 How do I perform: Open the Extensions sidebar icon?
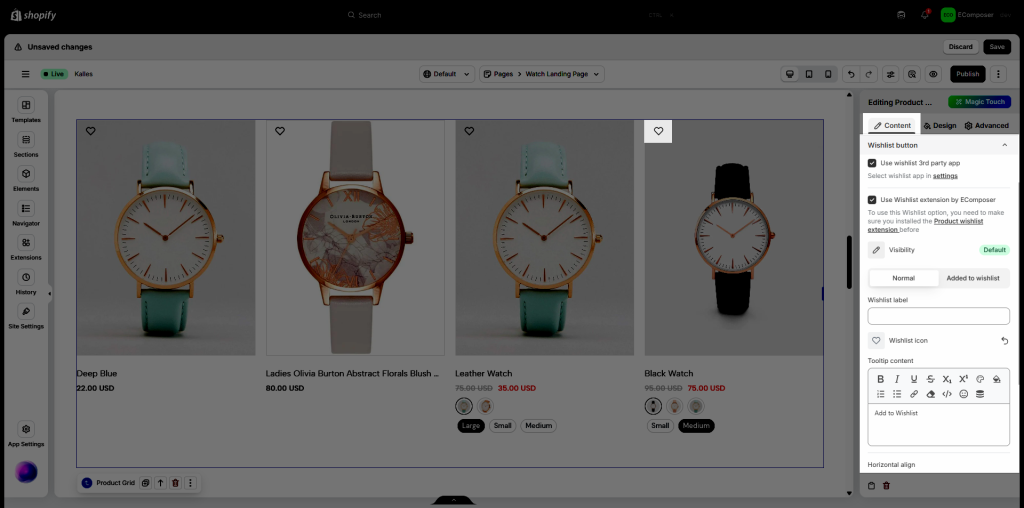[x=26, y=247]
